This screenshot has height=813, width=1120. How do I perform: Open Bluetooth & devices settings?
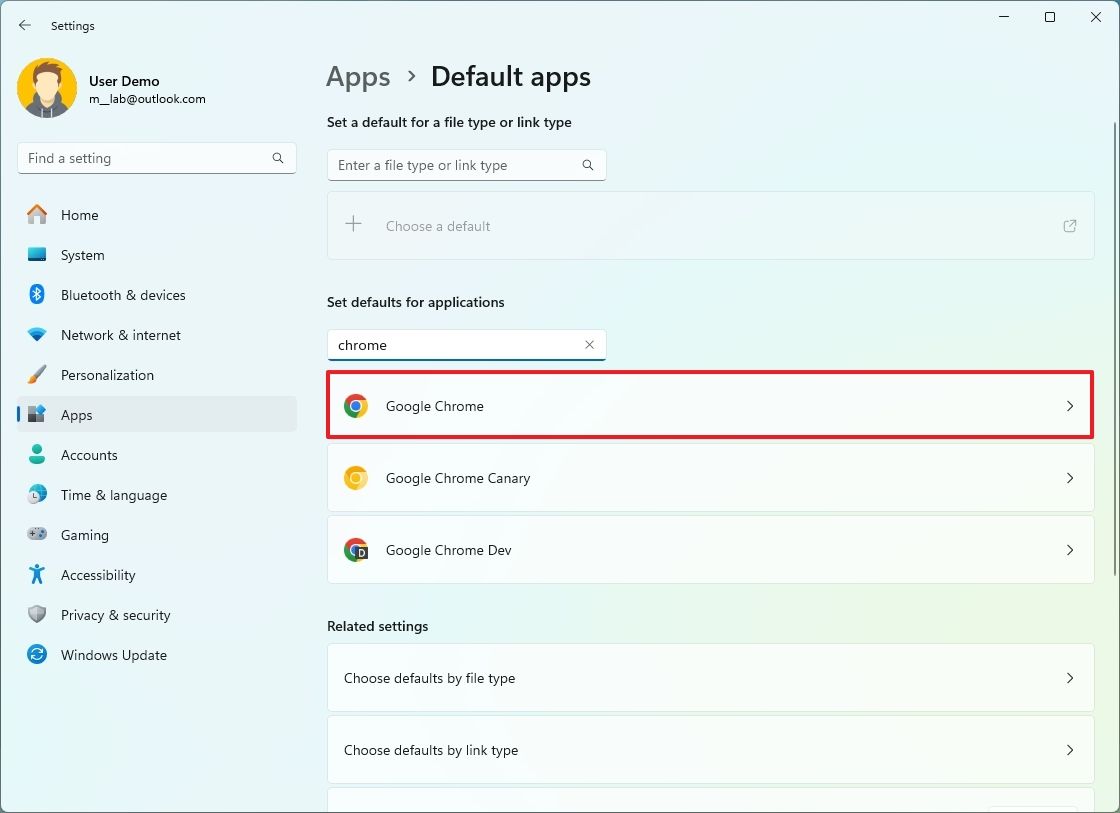37,295
